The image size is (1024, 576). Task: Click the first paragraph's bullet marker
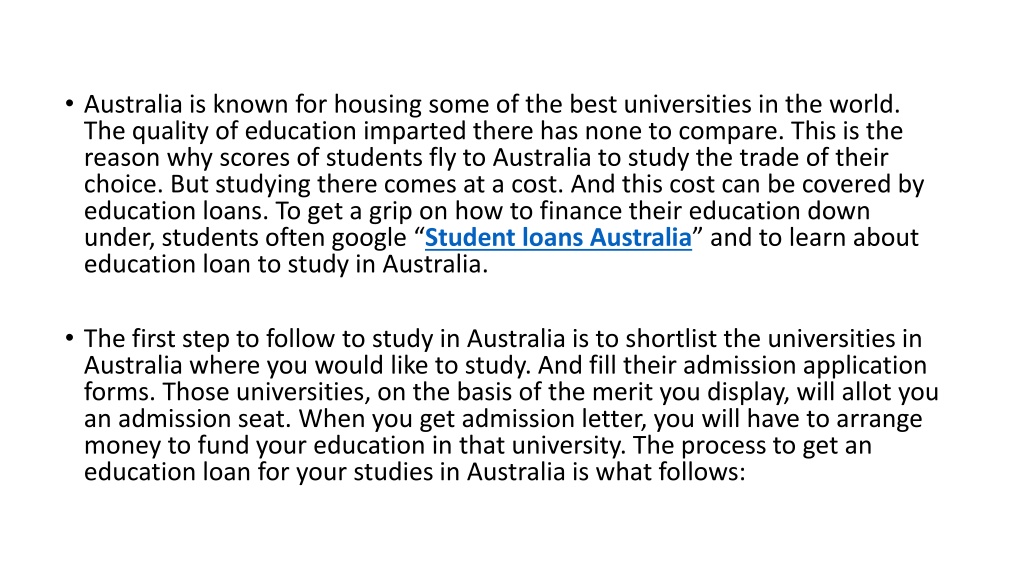tap(69, 104)
